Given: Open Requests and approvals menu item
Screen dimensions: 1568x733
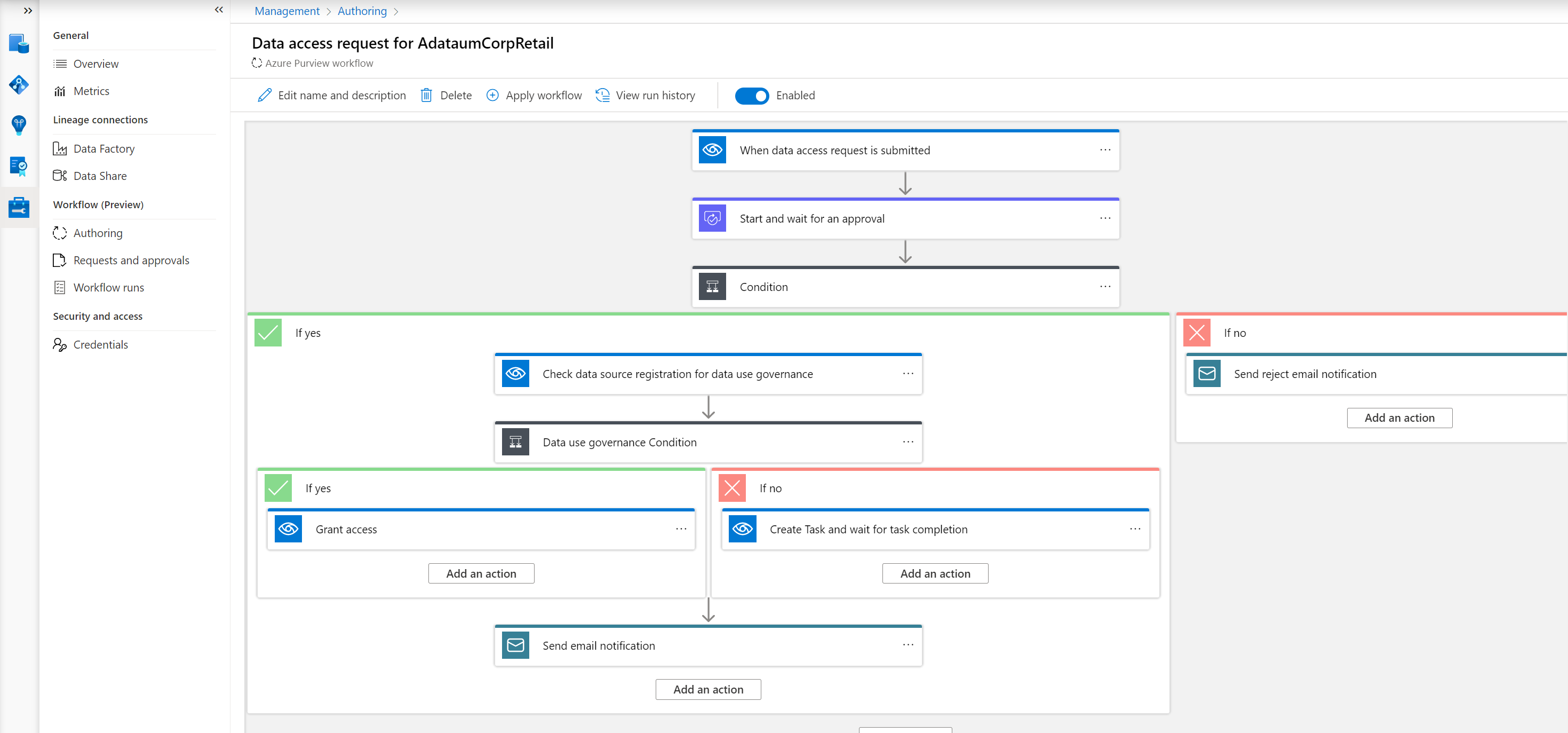Looking at the screenshot, I should [x=131, y=260].
